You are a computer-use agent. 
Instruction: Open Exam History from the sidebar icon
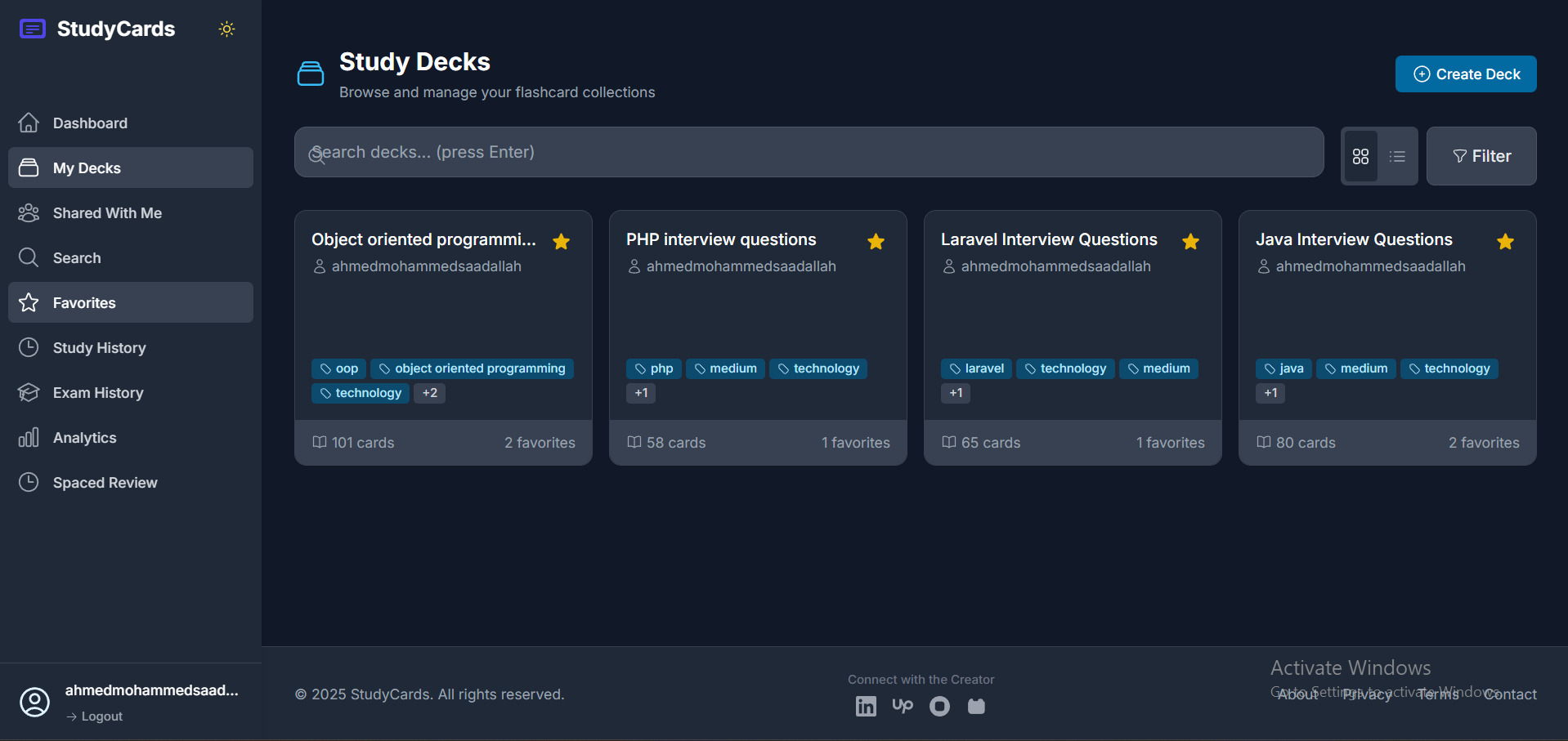click(29, 392)
